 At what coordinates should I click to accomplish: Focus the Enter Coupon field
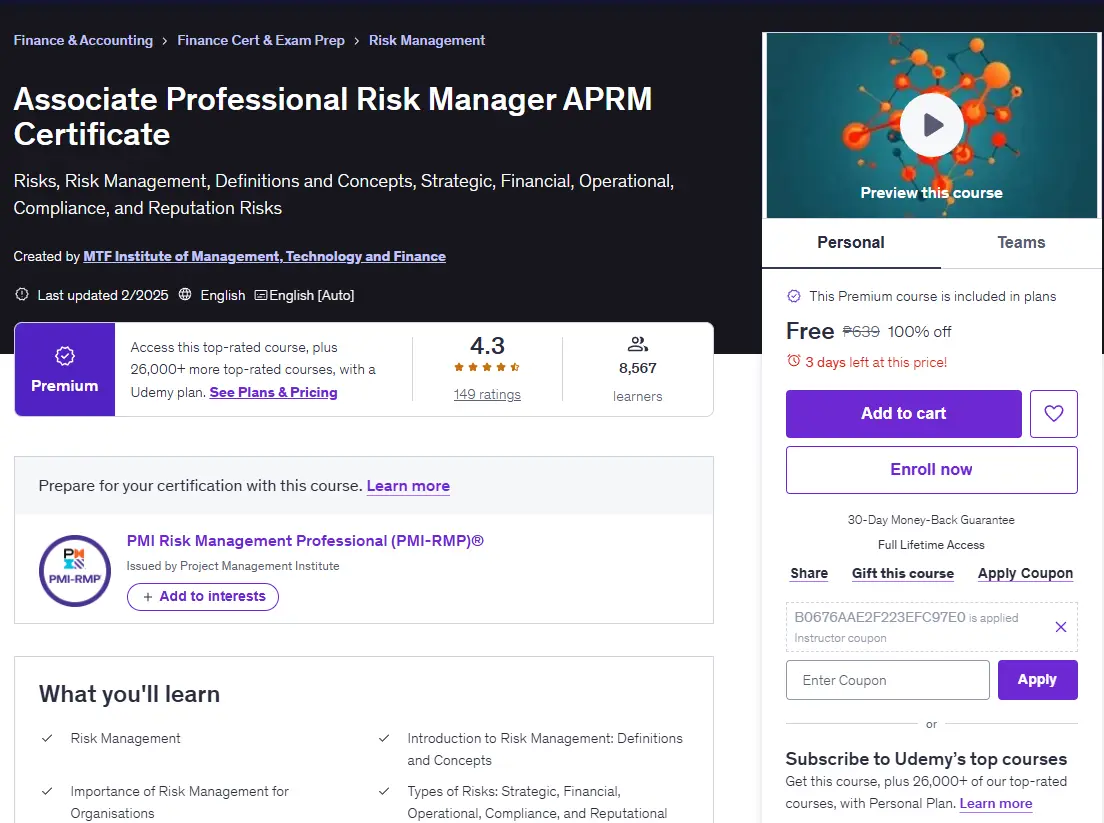pos(887,680)
